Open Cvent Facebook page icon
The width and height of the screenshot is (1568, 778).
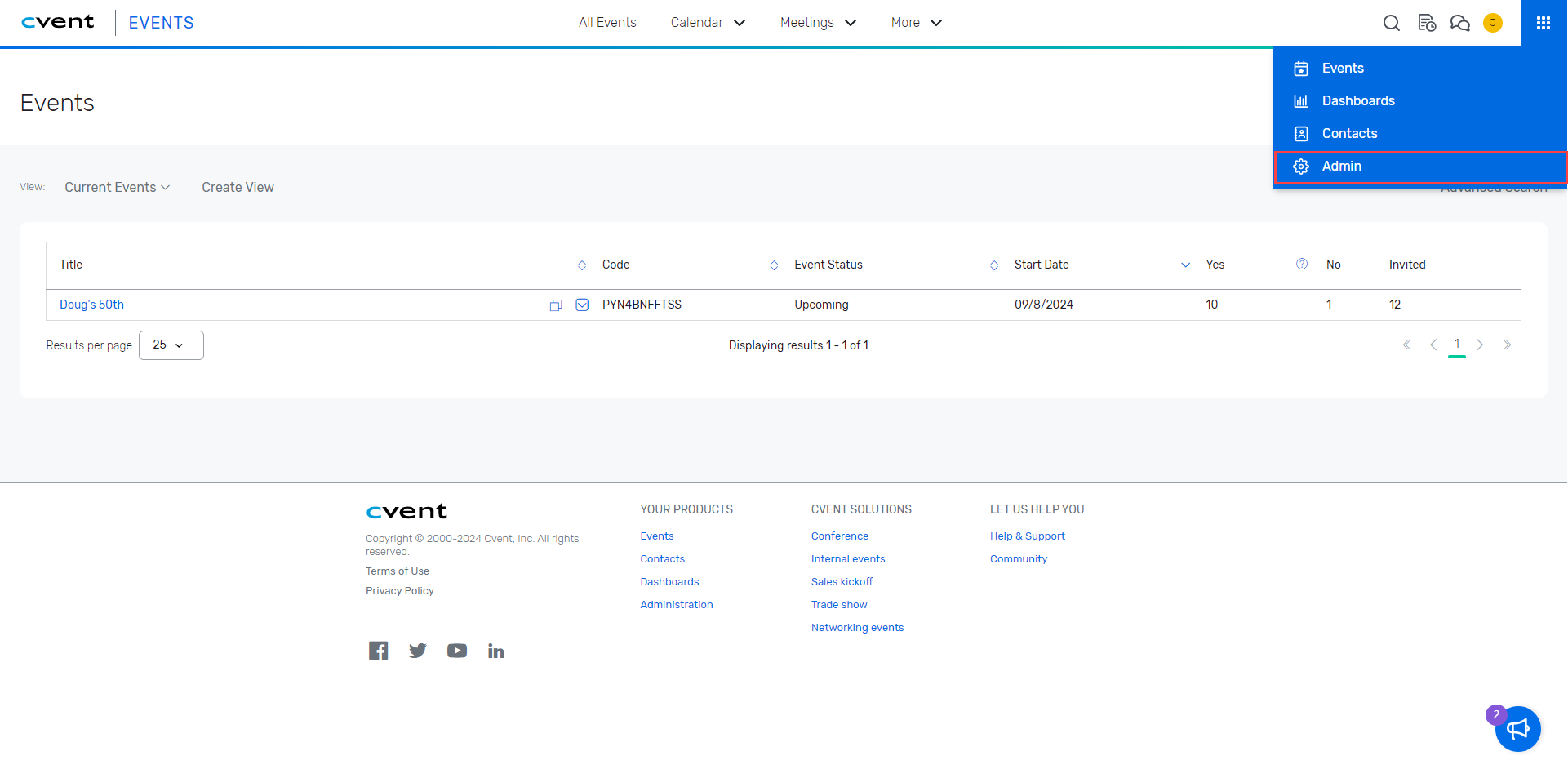[x=378, y=651]
